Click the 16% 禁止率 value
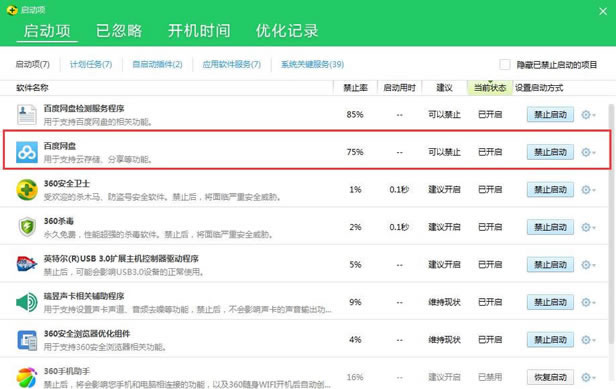Screen dimensions: 616x389 point(355,377)
